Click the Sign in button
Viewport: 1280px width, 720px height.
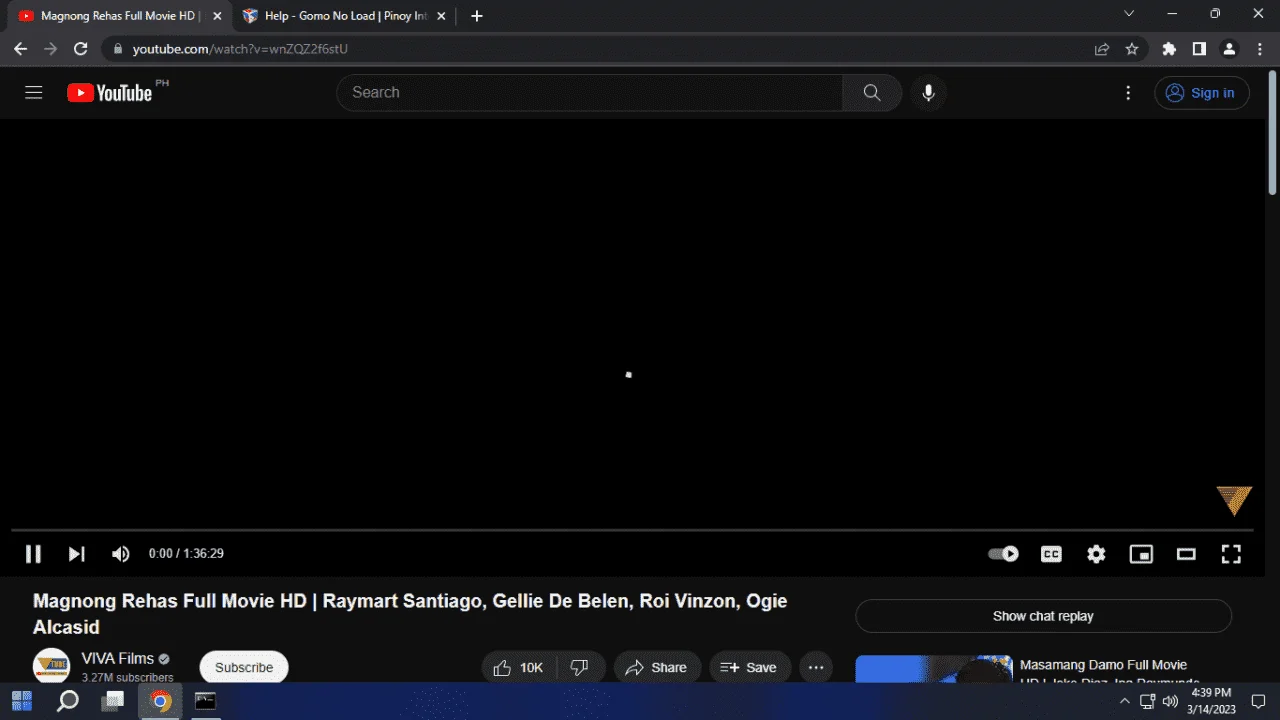tap(1202, 93)
